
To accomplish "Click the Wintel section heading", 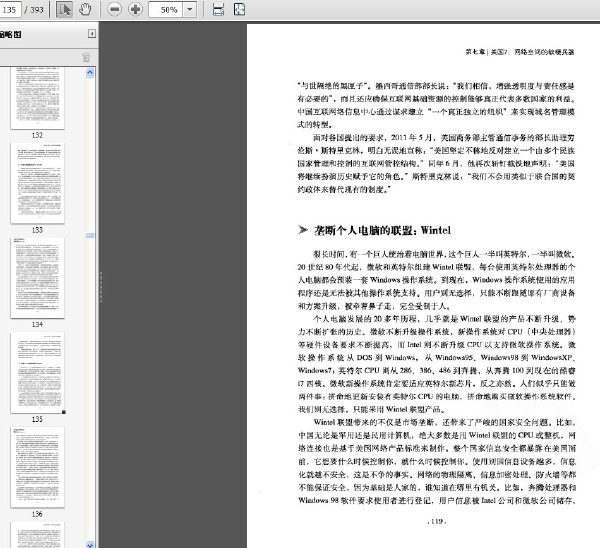I will [x=382, y=230].
